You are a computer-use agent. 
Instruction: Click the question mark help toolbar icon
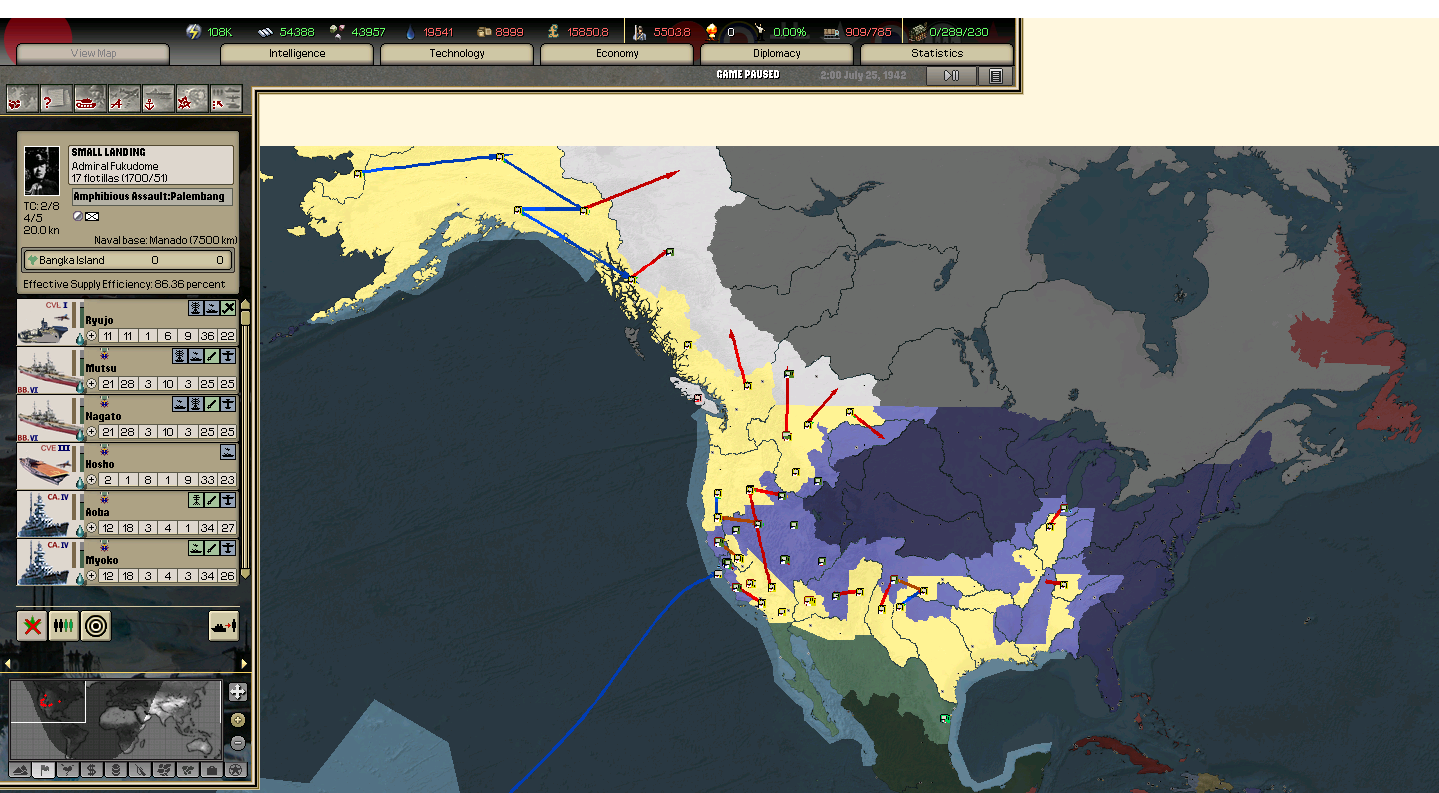coord(56,99)
